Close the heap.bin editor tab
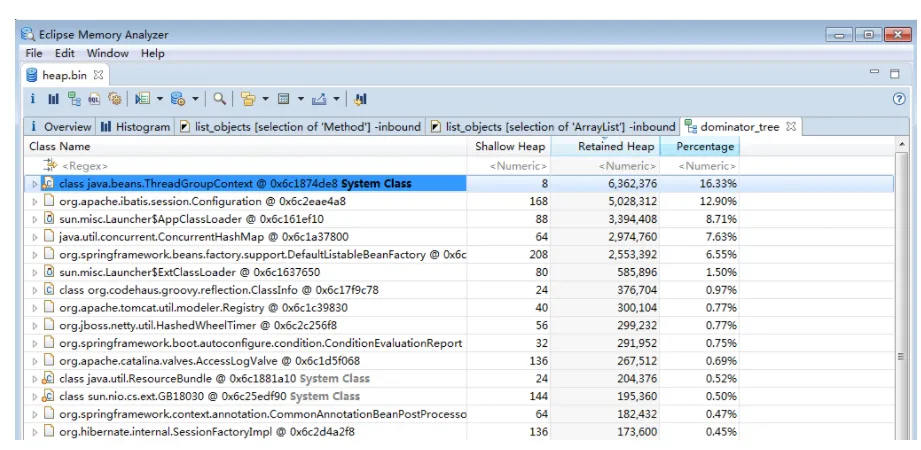Image resolution: width=921 pixels, height=450 pixels. [x=99, y=75]
